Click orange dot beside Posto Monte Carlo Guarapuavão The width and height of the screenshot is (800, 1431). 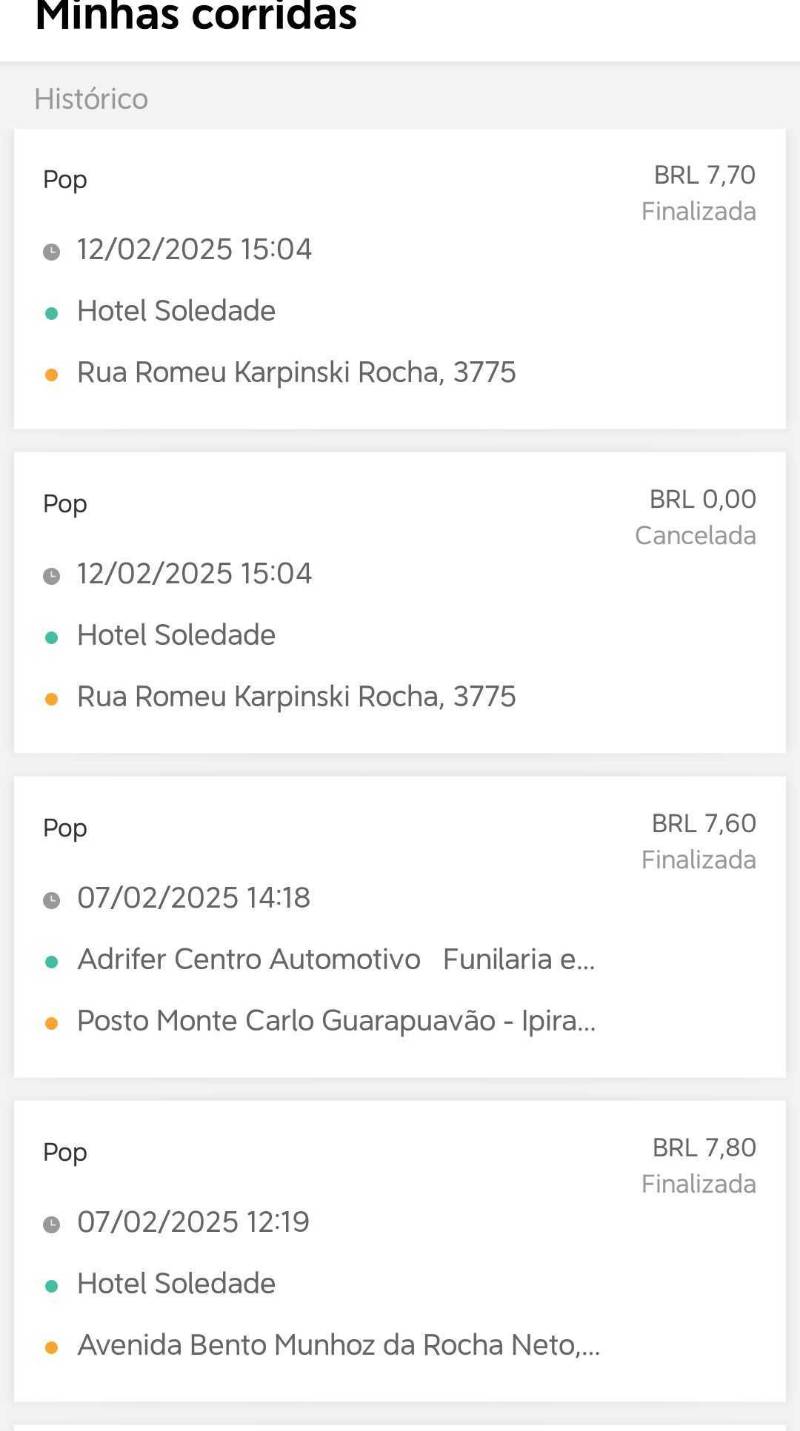[x=52, y=1023]
